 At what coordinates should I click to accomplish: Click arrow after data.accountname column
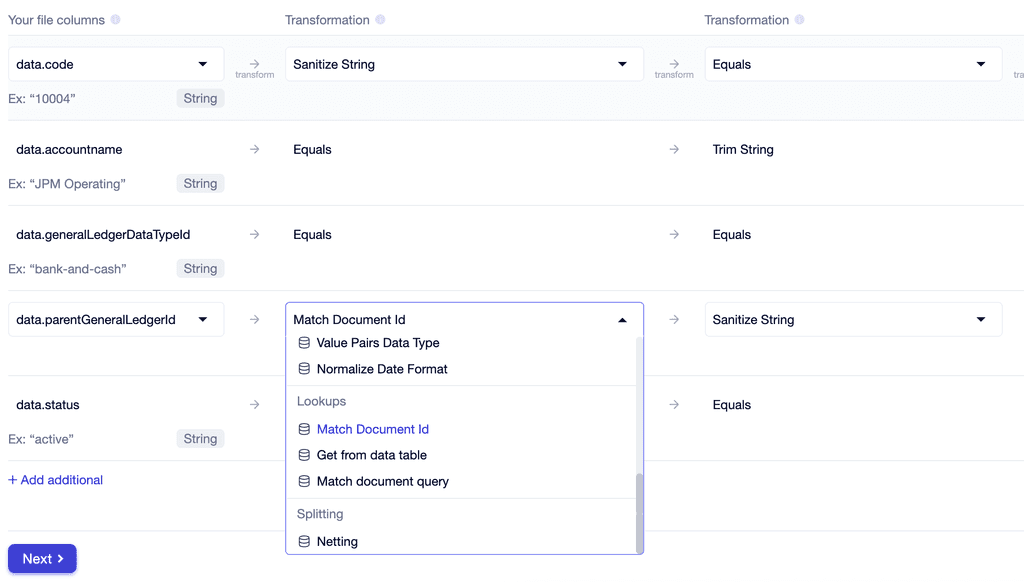[x=255, y=150]
